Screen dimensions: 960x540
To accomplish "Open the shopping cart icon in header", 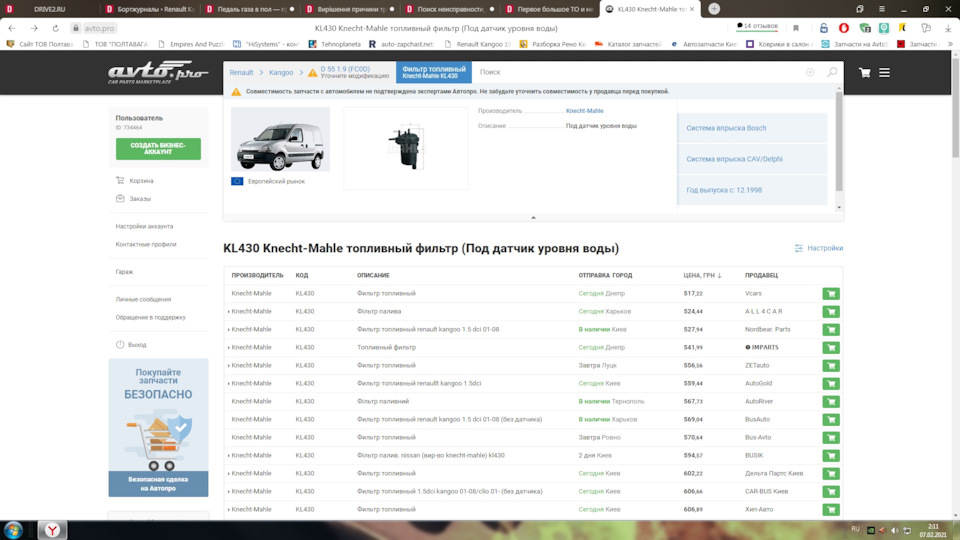I will point(865,73).
